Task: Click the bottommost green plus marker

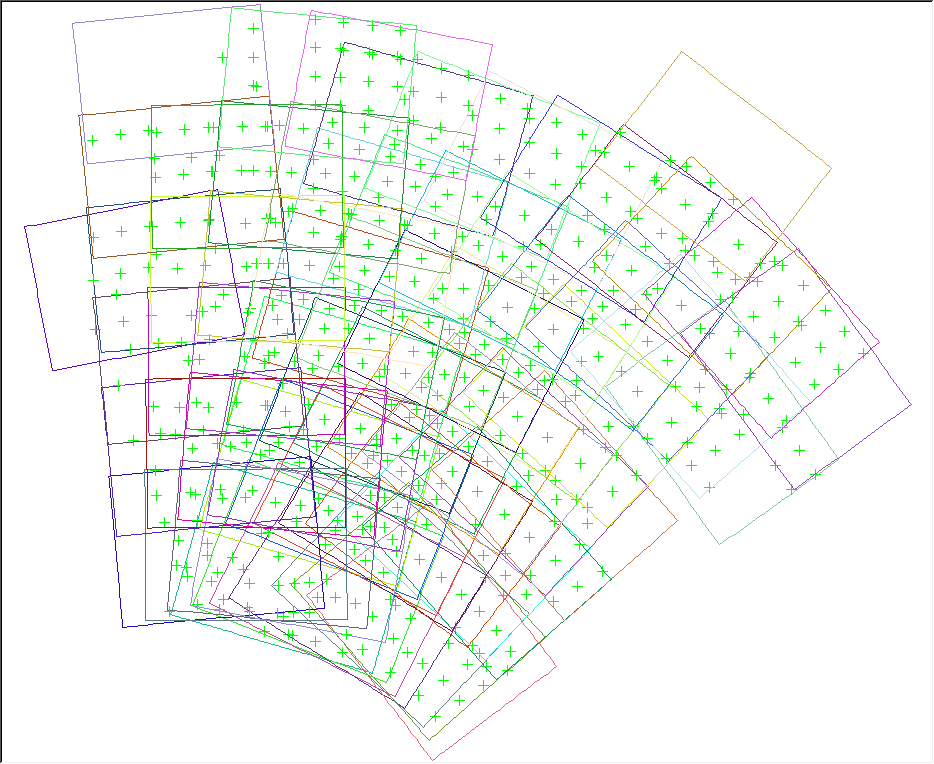Action: [x=436, y=717]
